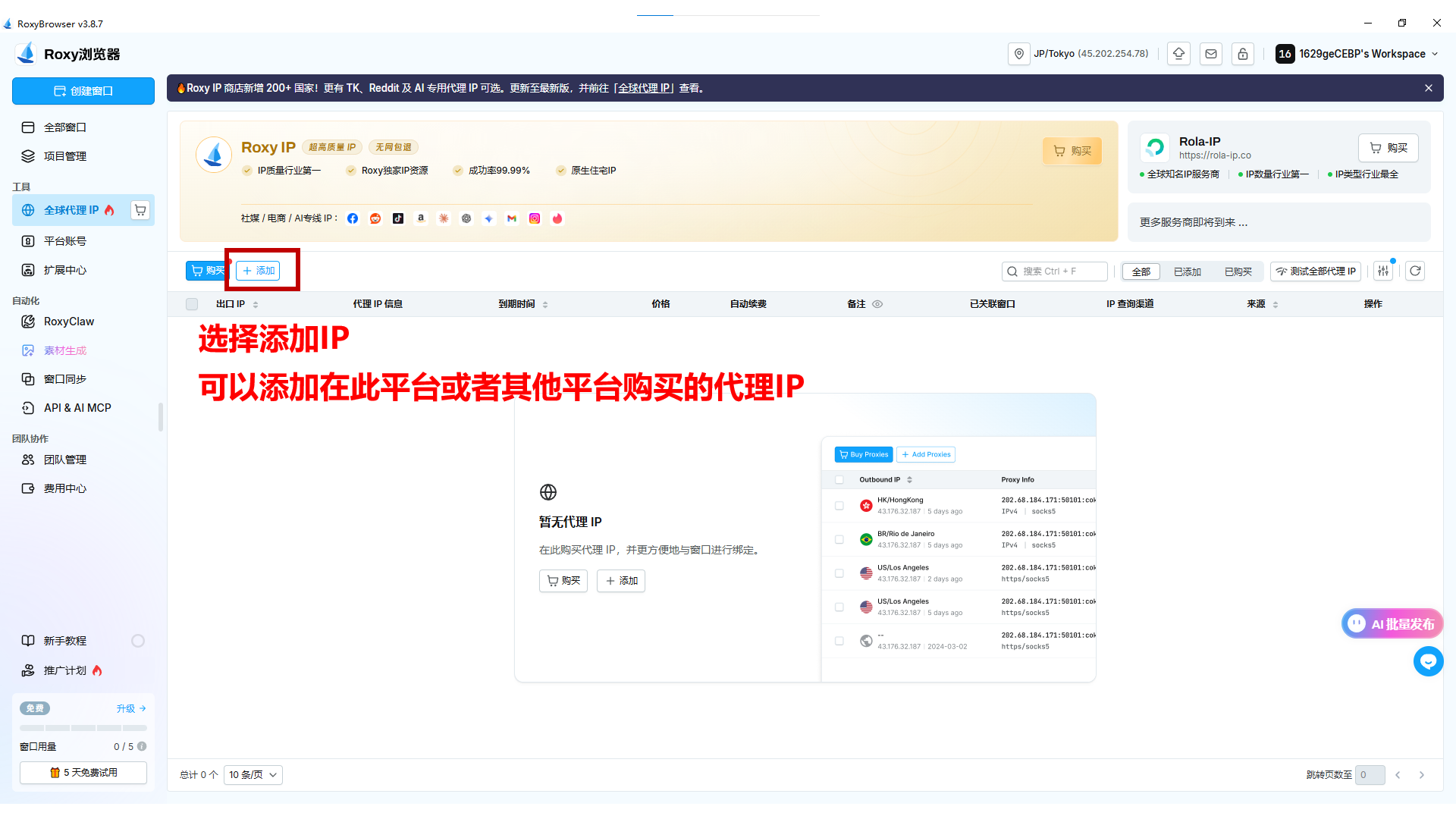Image resolution: width=1456 pixels, height=819 pixels.
Task: Open 费用中心 in the sidebar
Action: [x=83, y=488]
